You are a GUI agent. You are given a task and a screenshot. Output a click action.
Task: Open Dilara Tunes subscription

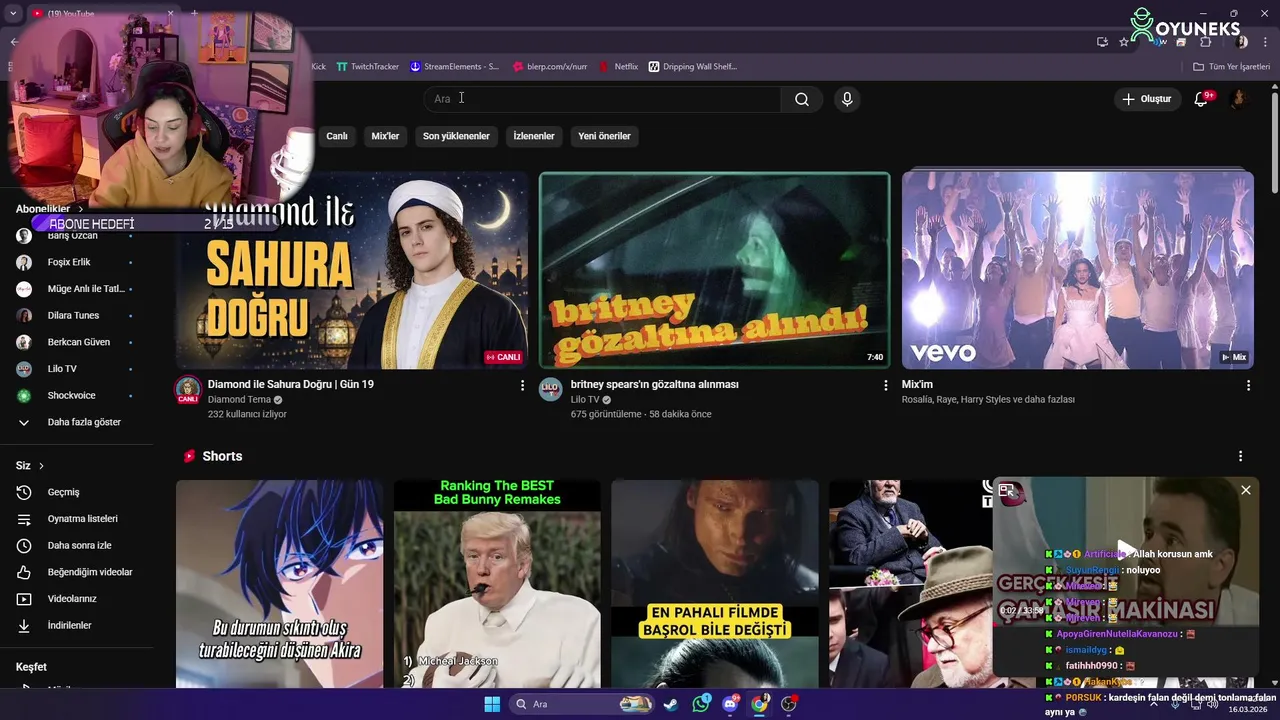[75, 315]
